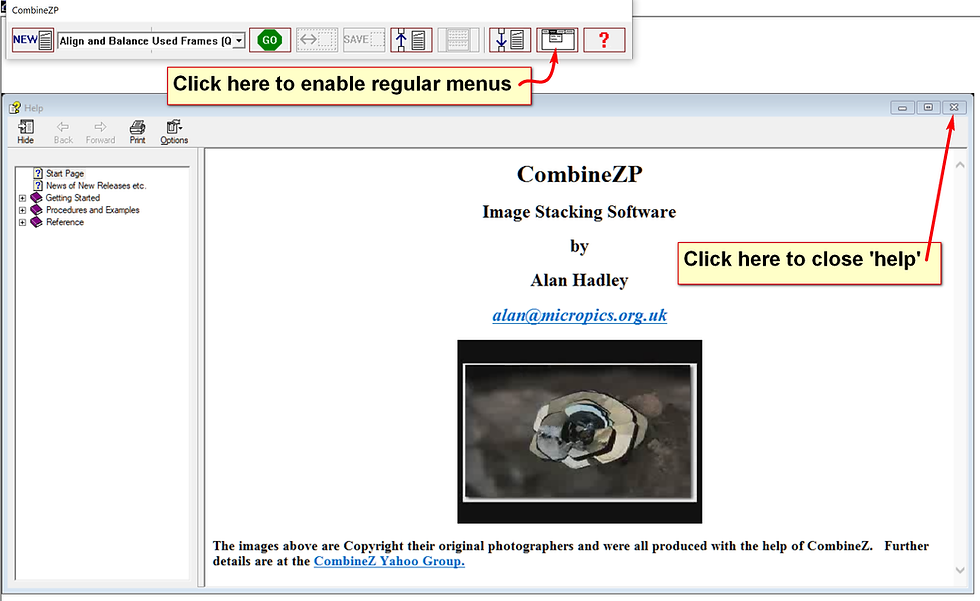Click the red question mark help icon
Viewport: 980px width, 601px height.
(x=604, y=40)
